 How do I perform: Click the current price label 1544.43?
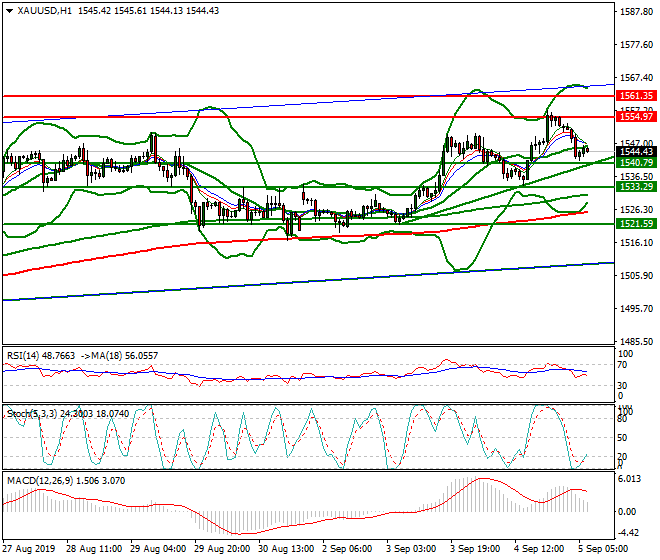coord(636,152)
